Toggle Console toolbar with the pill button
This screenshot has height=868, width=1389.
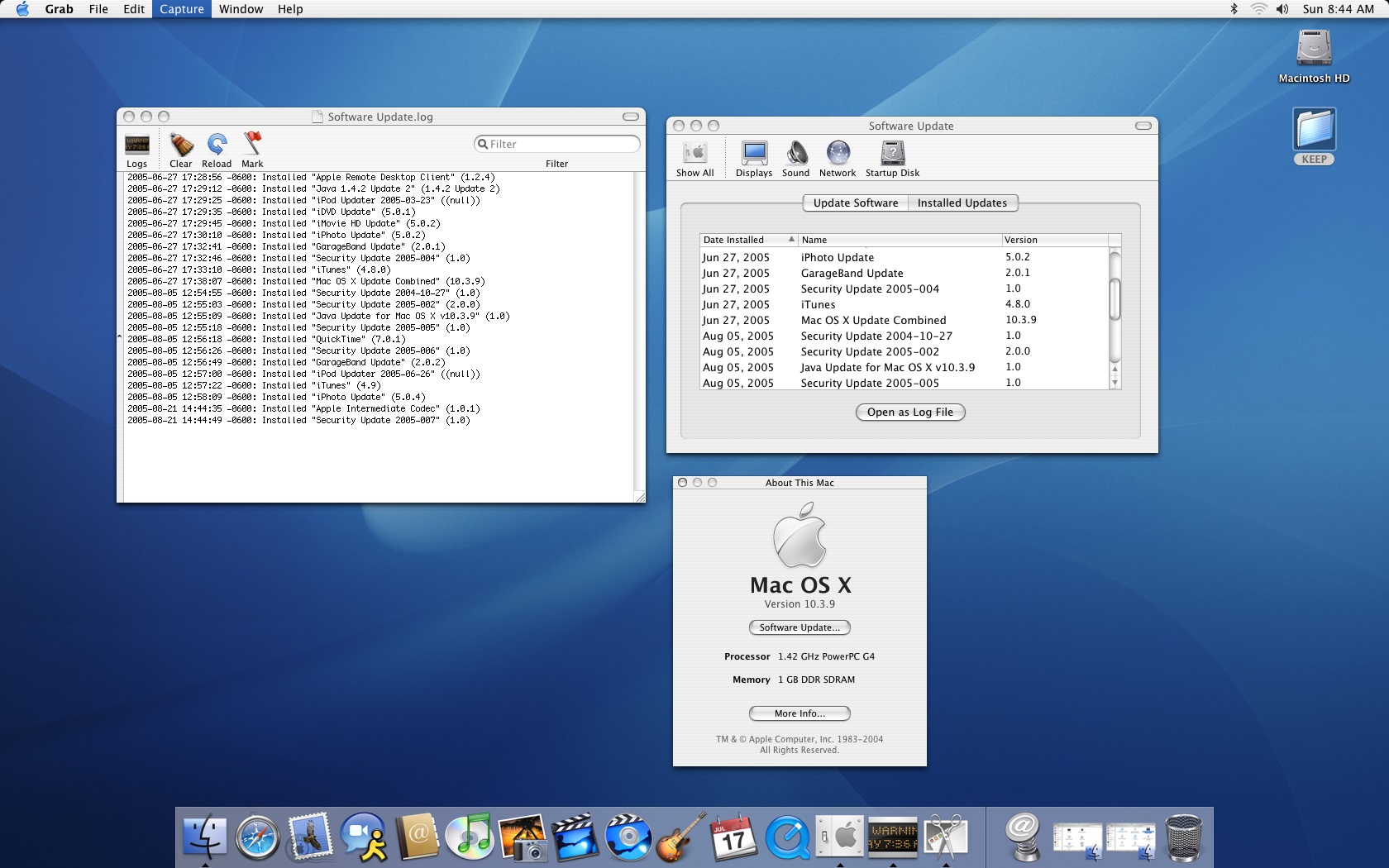(x=631, y=117)
